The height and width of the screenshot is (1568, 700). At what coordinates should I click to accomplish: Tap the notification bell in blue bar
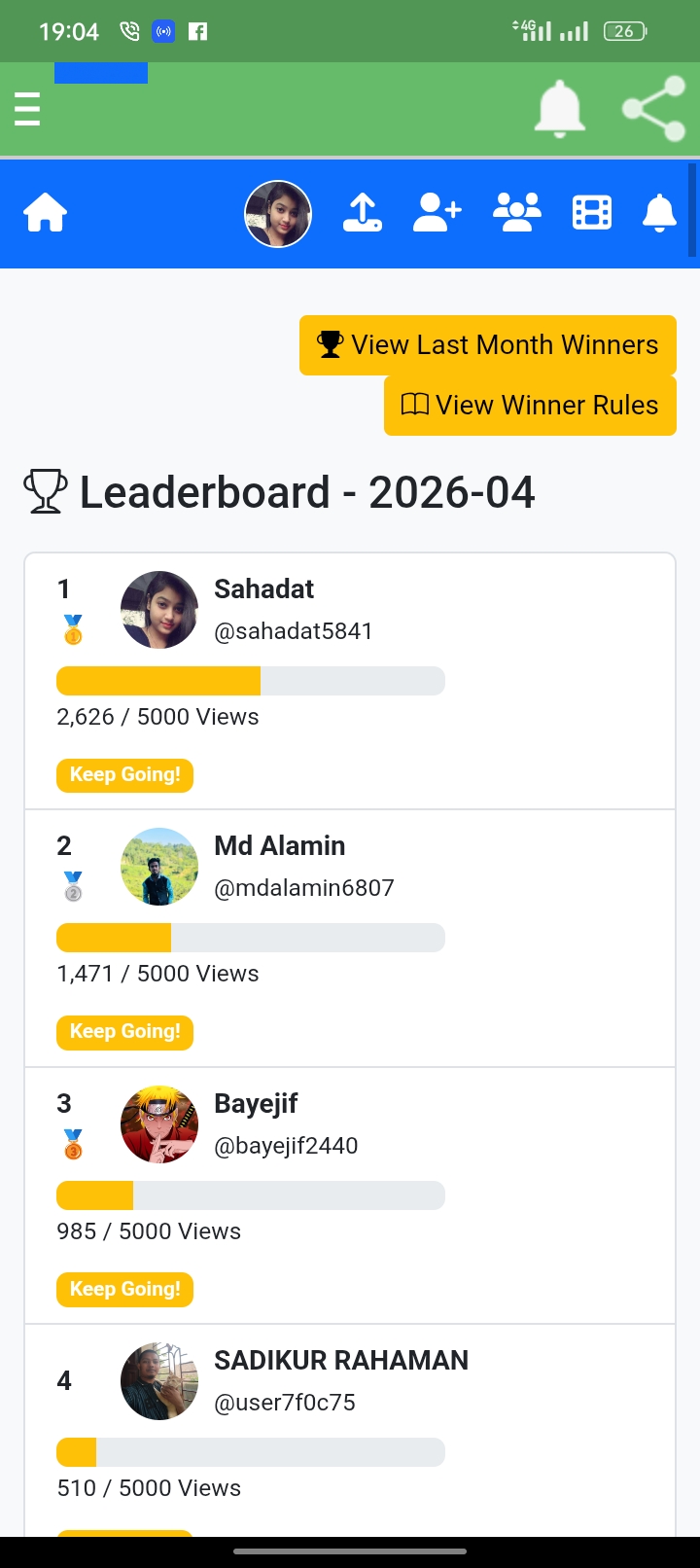click(659, 213)
